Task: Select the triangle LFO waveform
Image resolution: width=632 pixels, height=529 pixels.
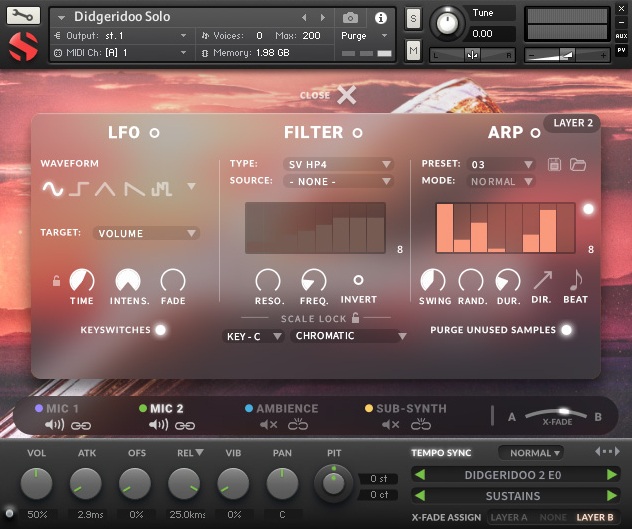Action: pyautogui.click(x=105, y=188)
